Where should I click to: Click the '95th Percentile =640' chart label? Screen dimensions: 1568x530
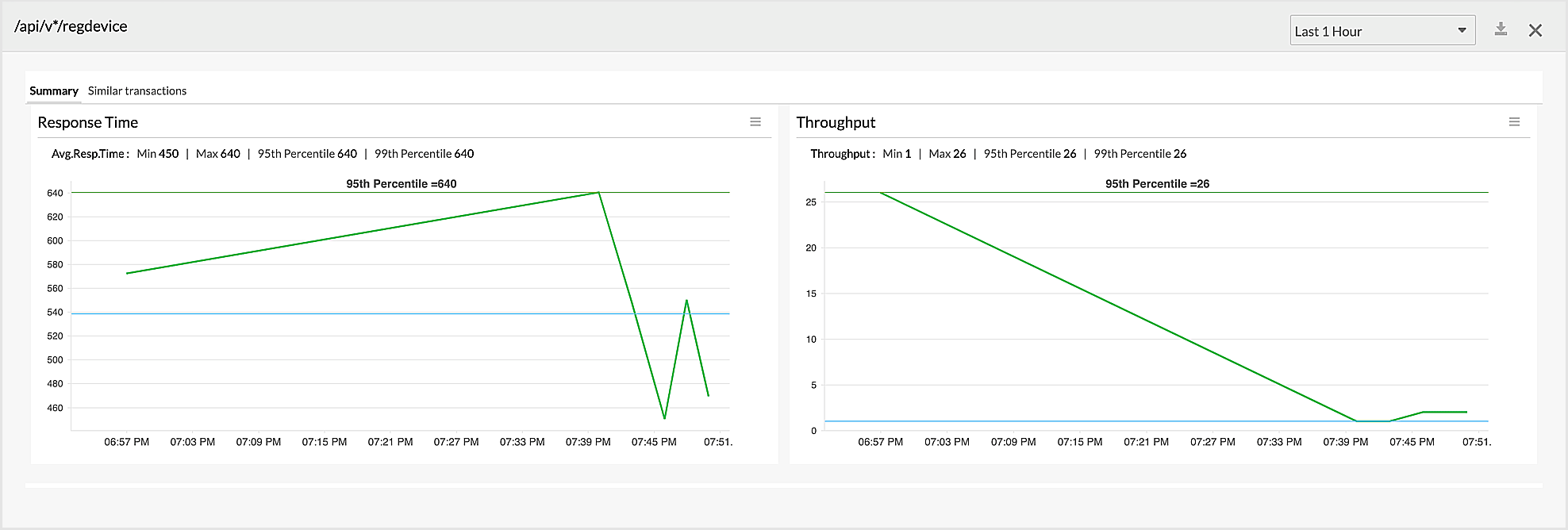point(401,184)
